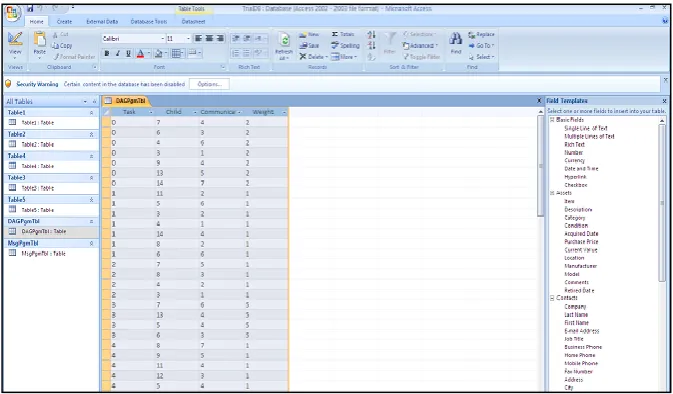The width and height of the screenshot is (673, 394).
Task: Open the View button in ribbon
Action: [x=15, y=46]
